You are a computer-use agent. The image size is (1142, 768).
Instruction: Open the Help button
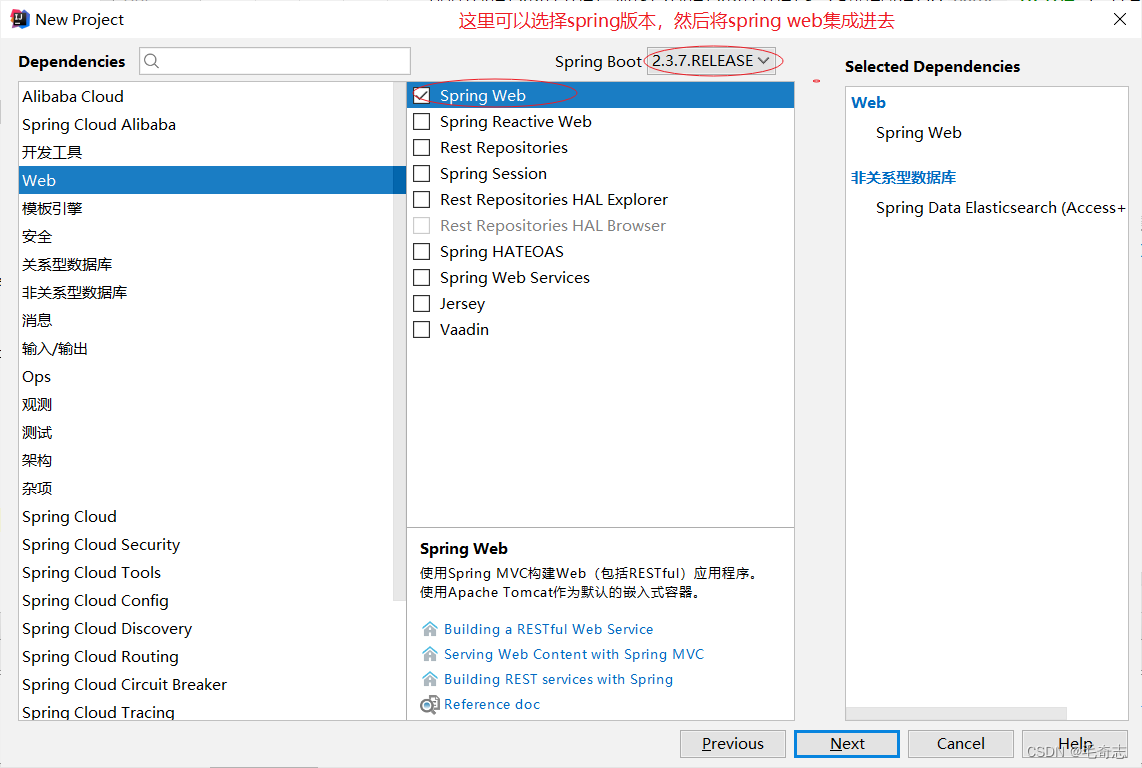coord(1075,744)
